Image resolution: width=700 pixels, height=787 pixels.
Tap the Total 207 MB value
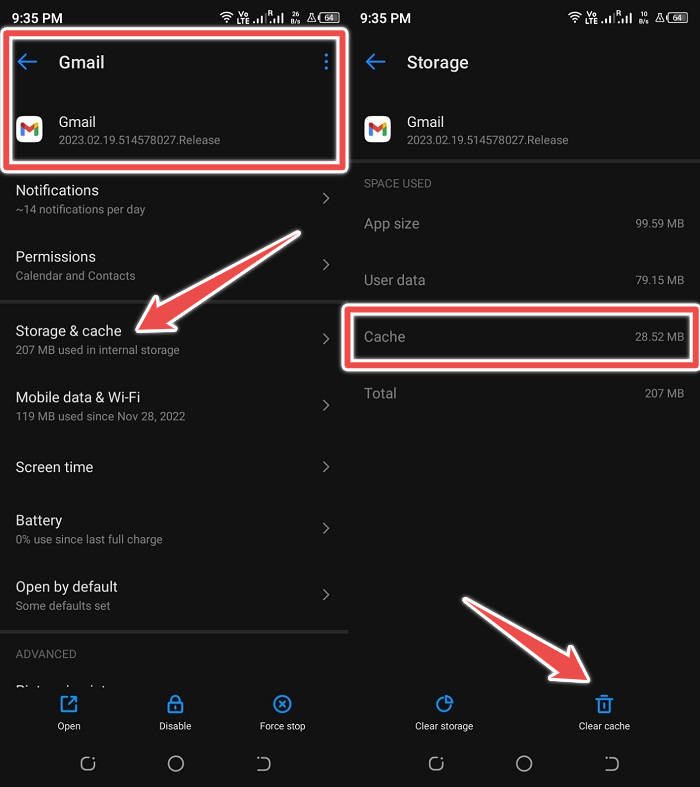click(x=664, y=393)
